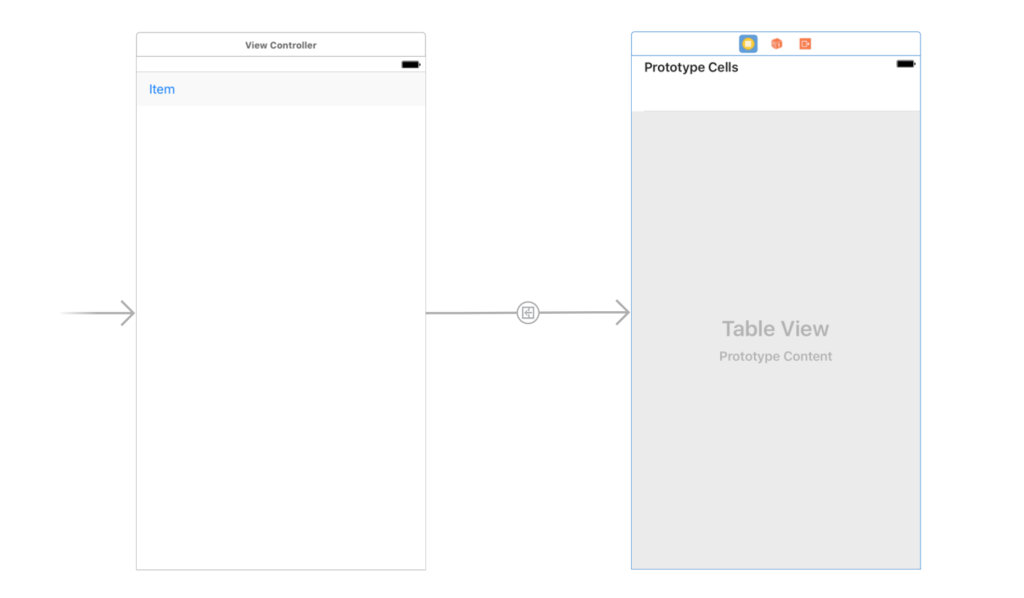Viewport: 1024px width, 598px height.
Task: Select the yellow View Controller dock icon
Action: click(x=748, y=44)
